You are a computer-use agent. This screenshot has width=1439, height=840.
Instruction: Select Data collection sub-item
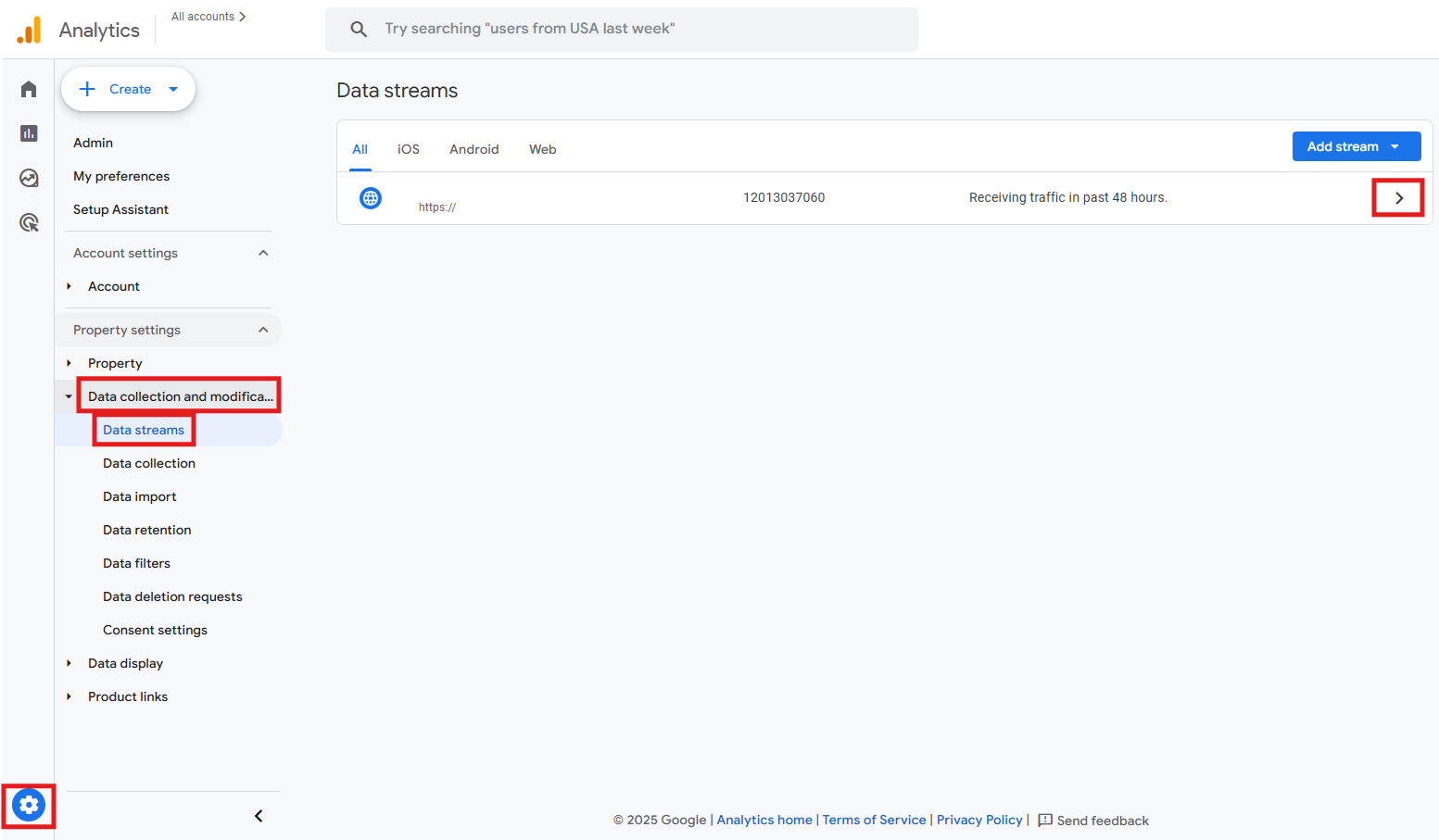(149, 463)
